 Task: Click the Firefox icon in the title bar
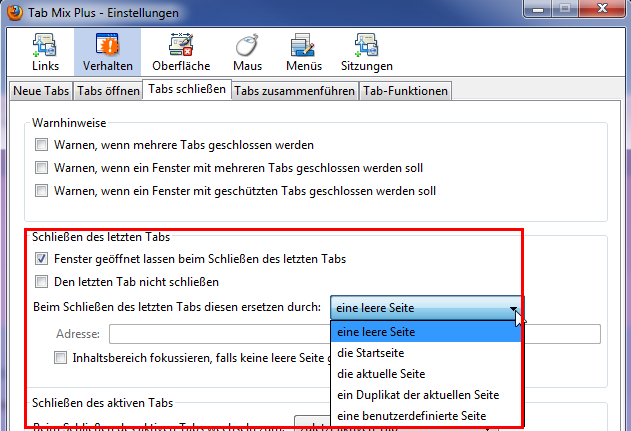click(x=15, y=12)
